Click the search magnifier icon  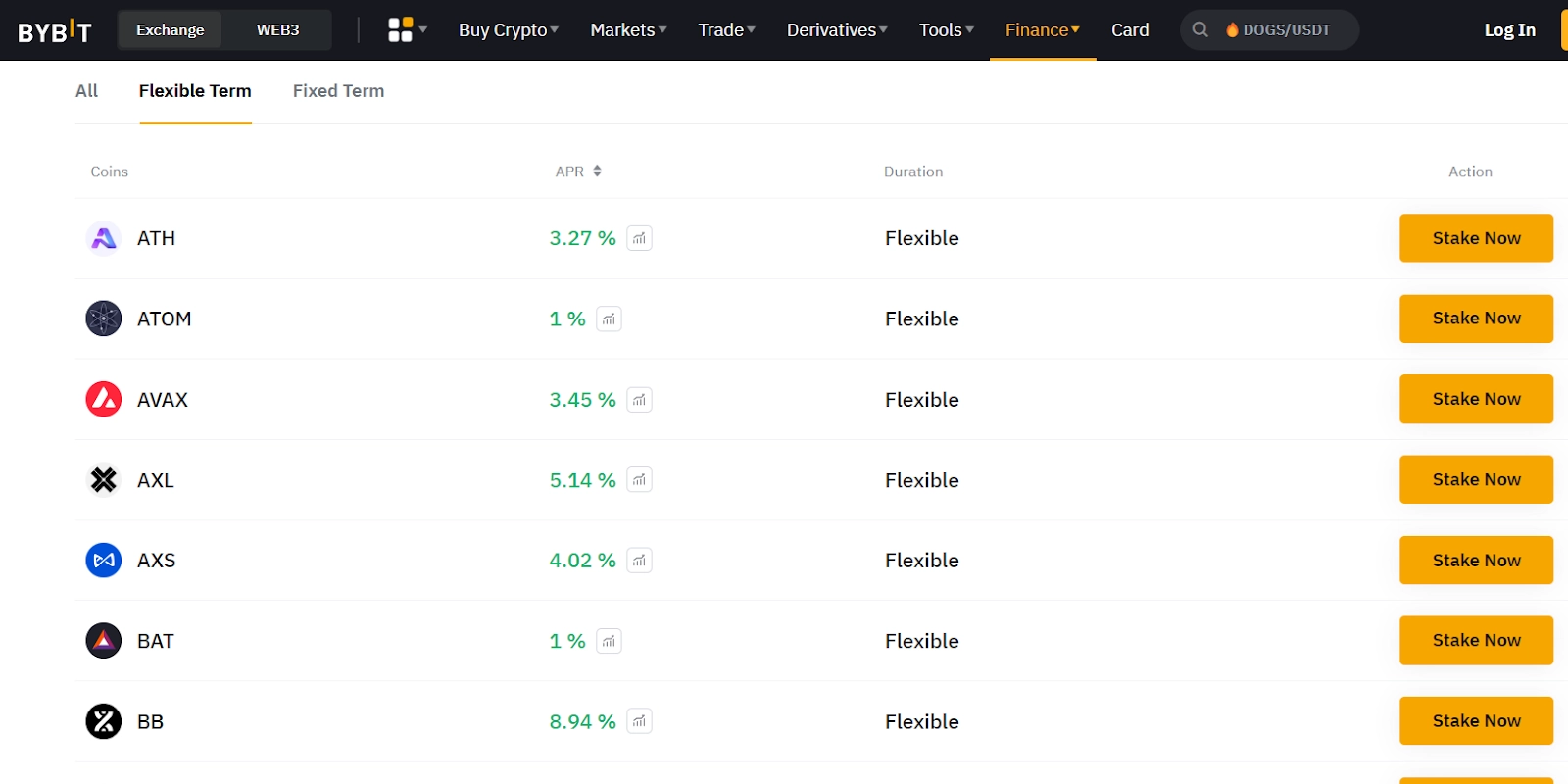click(x=1200, y=30)
